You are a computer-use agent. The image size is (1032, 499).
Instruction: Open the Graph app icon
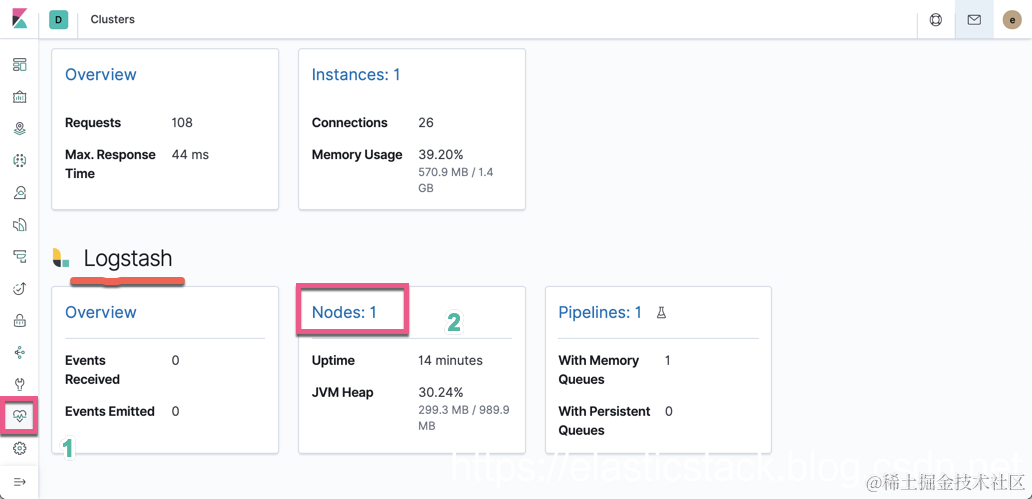(20, 353)
